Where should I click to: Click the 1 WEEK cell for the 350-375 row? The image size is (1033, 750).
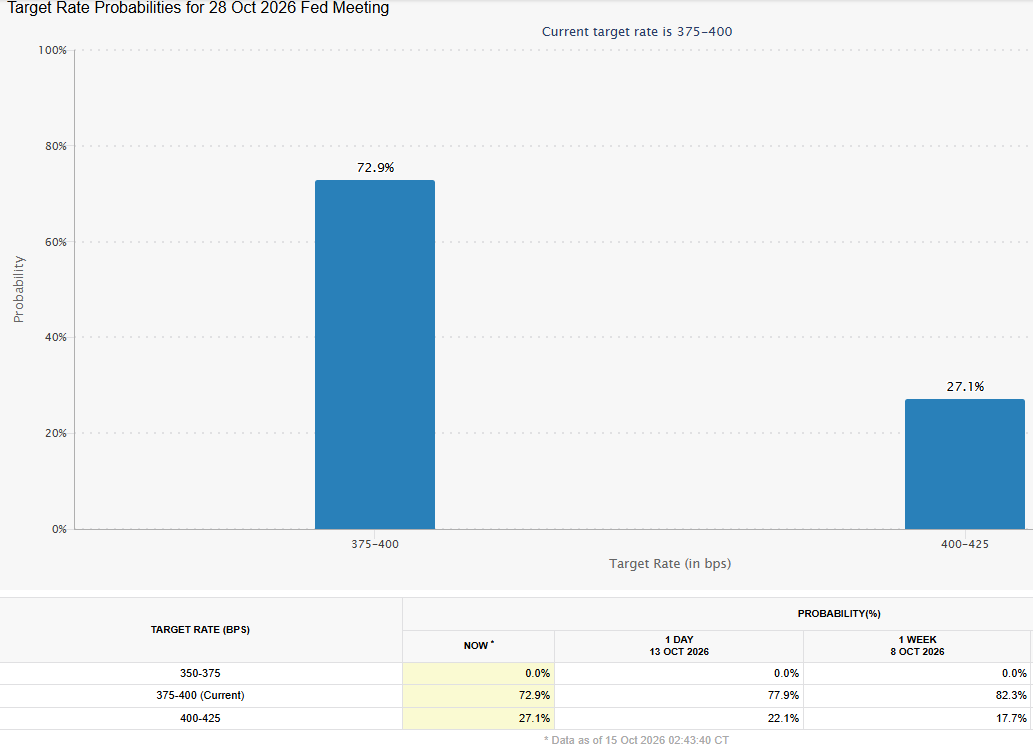coord(917,674)
